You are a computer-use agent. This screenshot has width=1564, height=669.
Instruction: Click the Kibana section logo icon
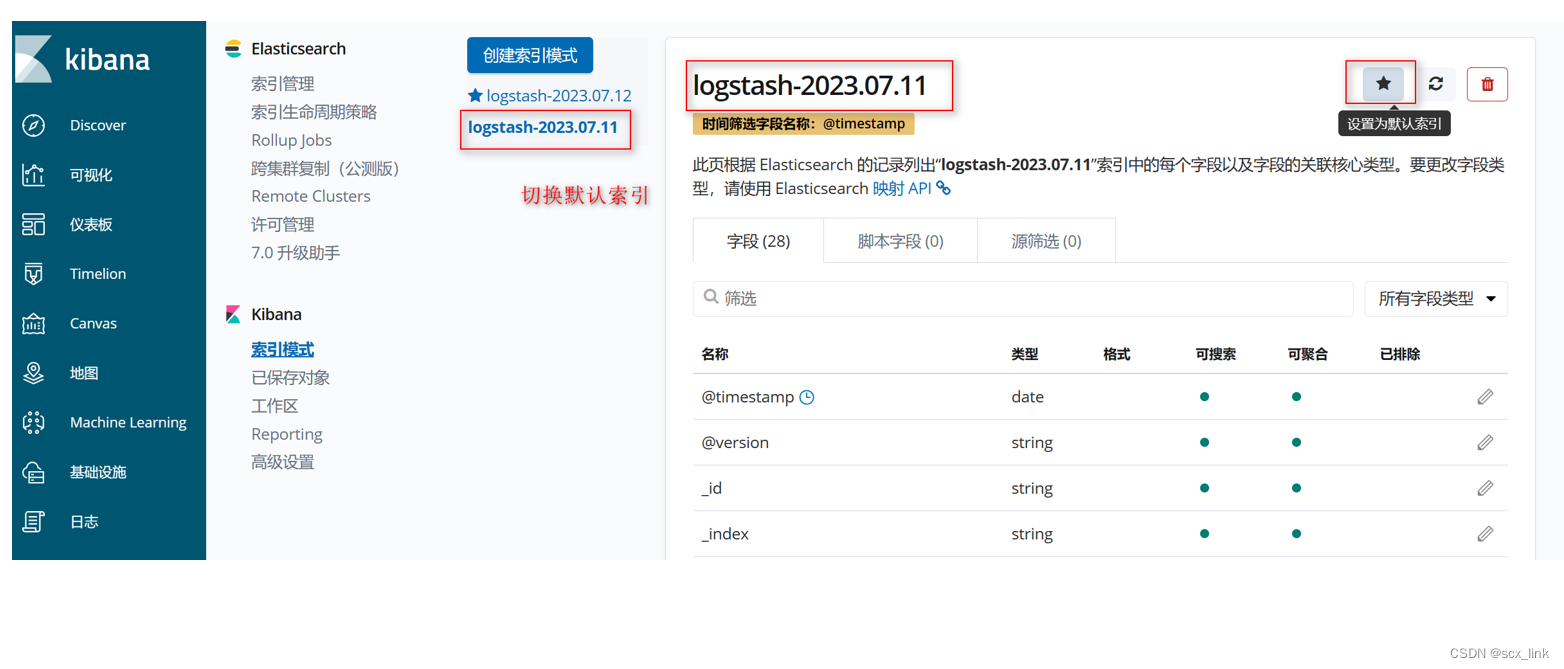click(x=233, y=314)
